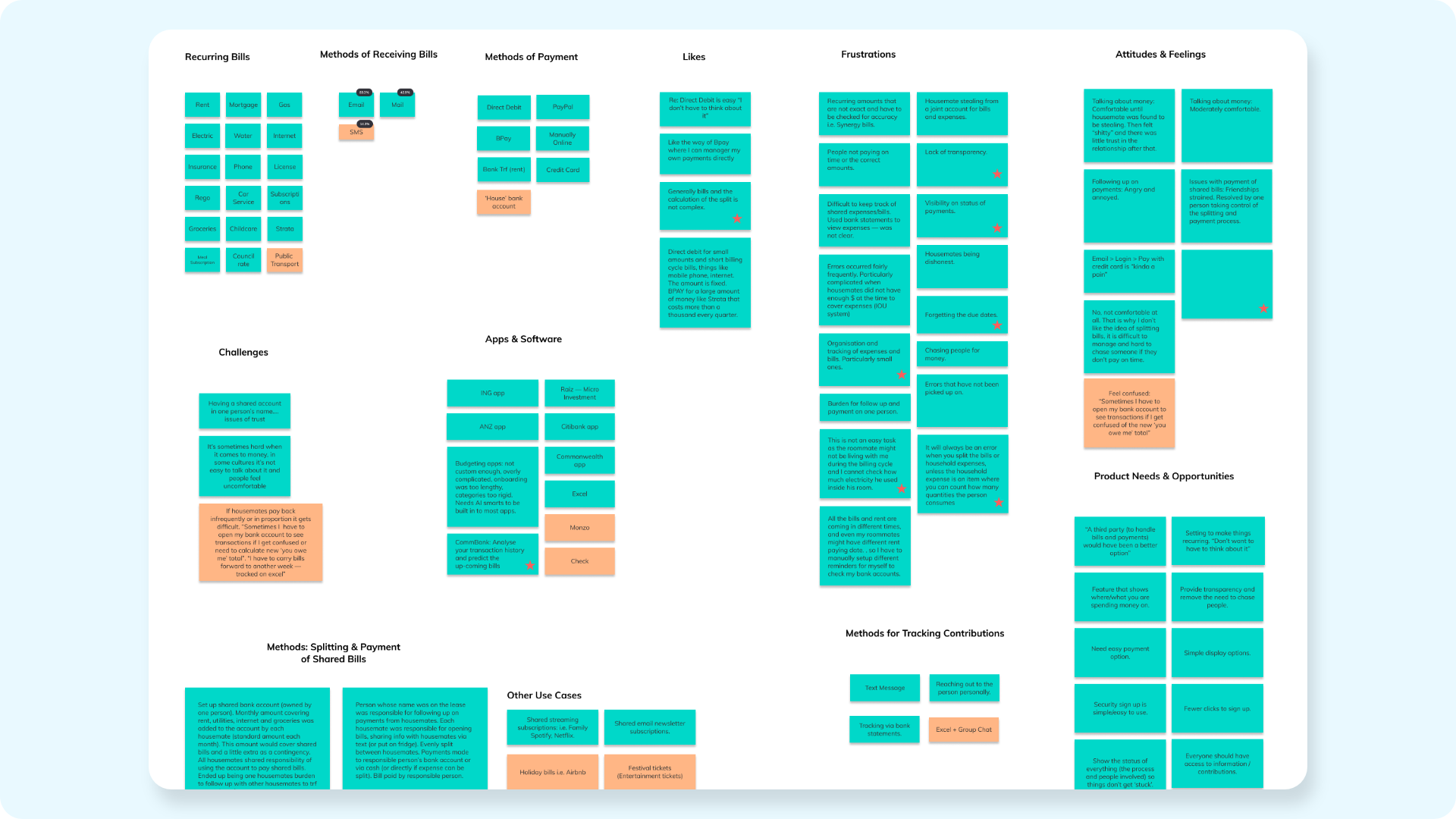
Task: Click the Attitudes & Feelings heading
Action: [x=1159, y=55]
